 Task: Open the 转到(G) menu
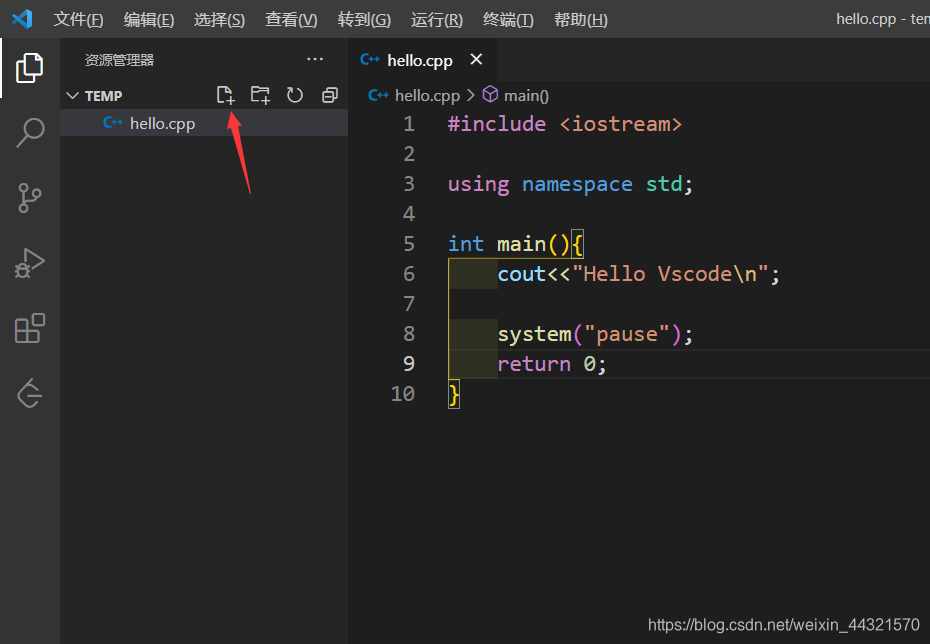[x=364, y=20]
